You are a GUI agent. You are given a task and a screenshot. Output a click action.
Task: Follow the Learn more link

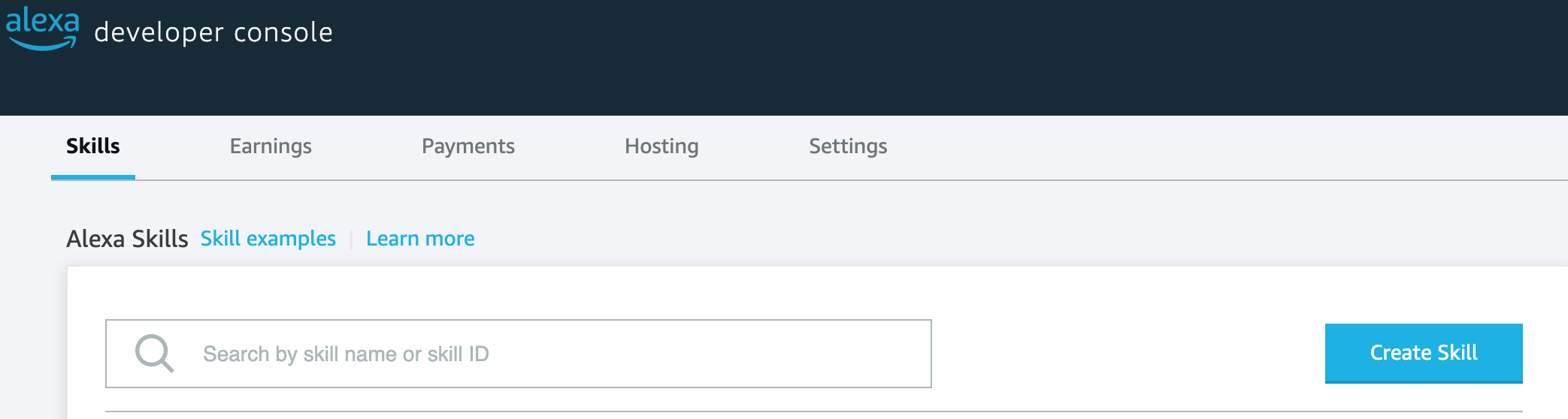[420, 239]
